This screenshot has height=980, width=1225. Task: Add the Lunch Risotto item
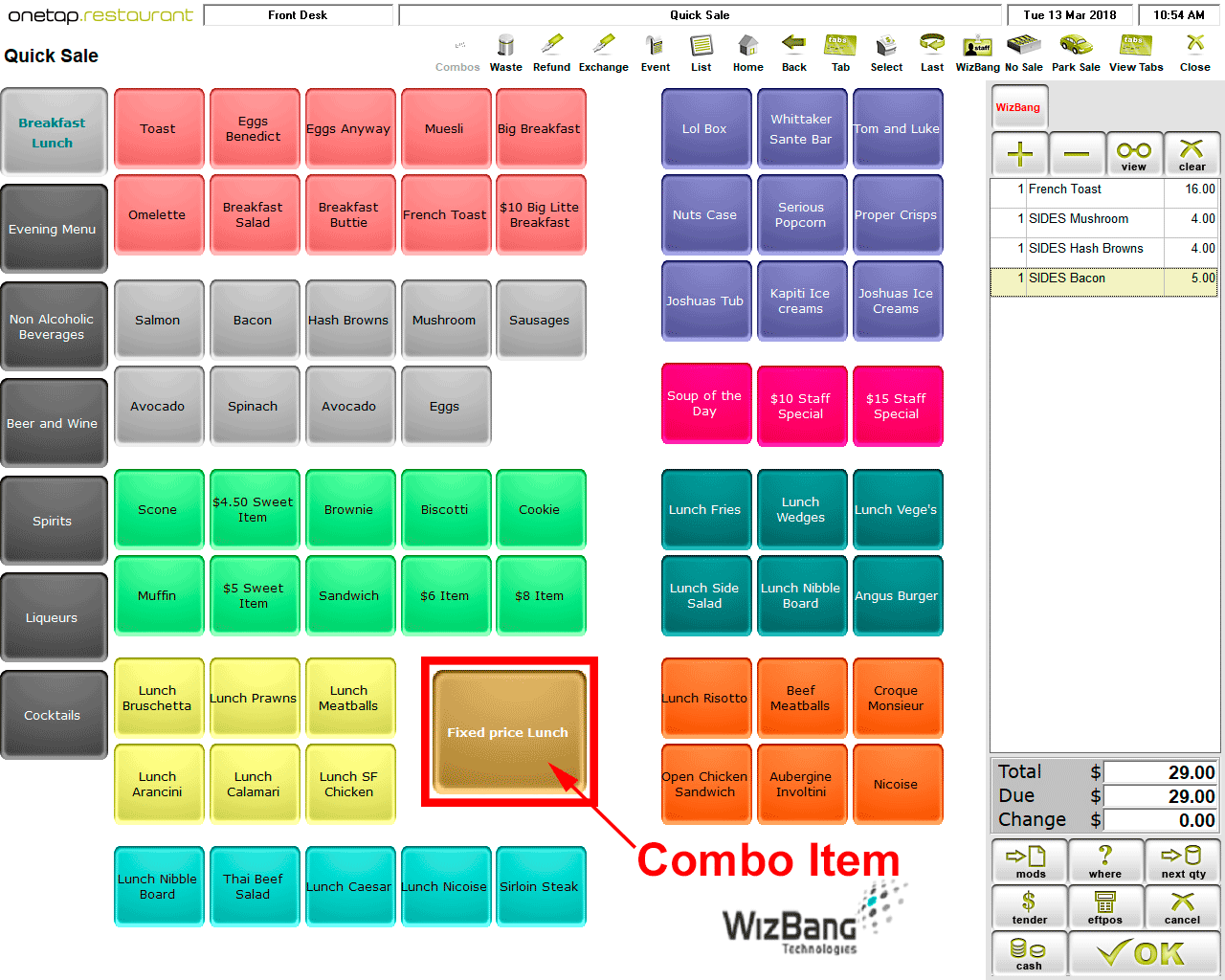(x=705, y=698)
